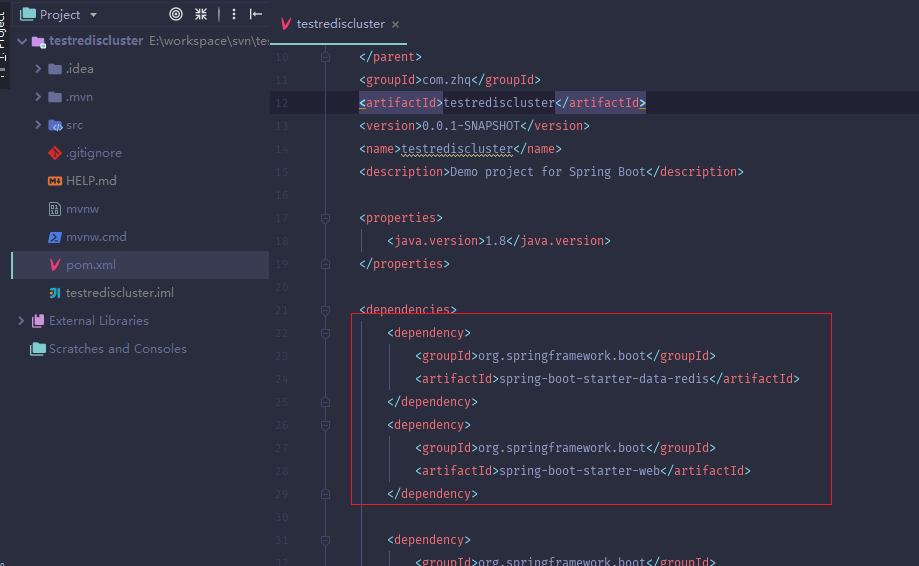Click the underlined name testrediscluster text
Viewport: 919px width, 566px height.
[457, 149]
